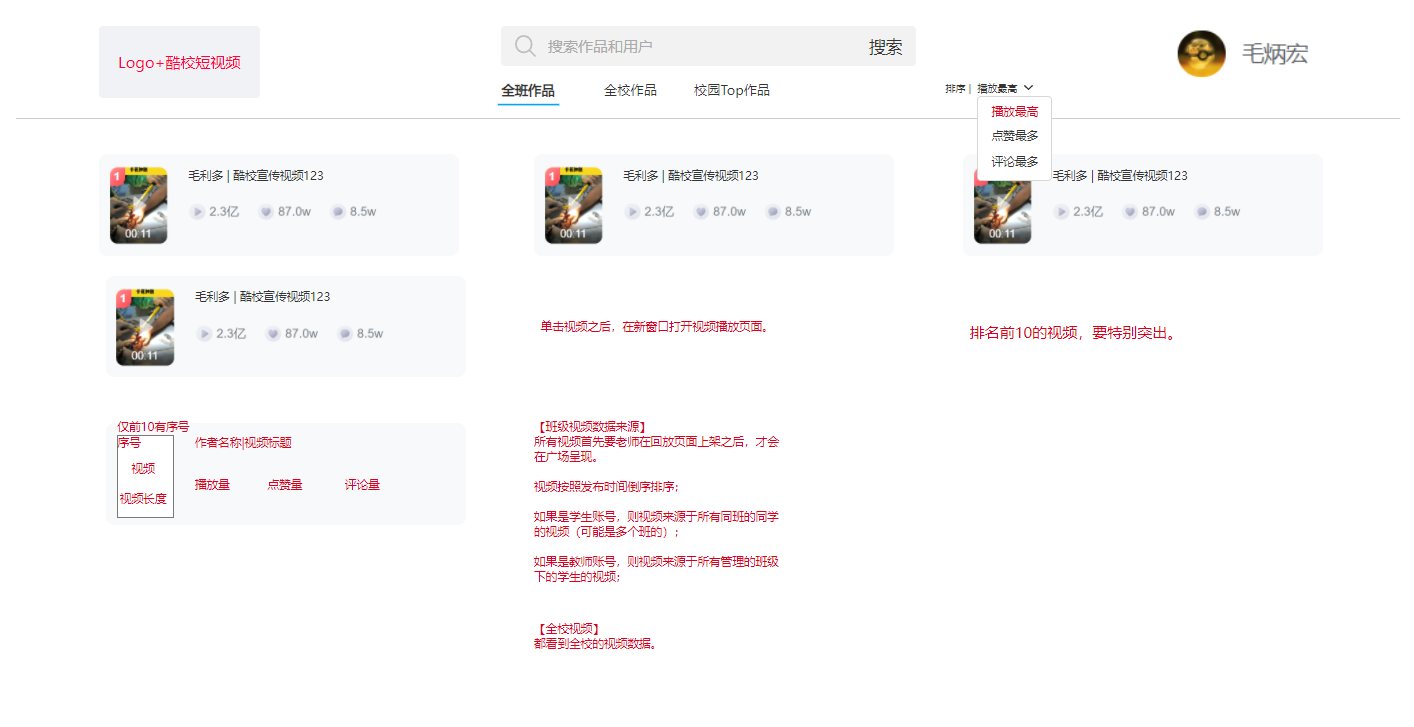Viewport: 1414px width, 727px height.
Task: Click the title 毛利多 | 酷校宣传视频123 next to the sort menu
Action: coord(1120,176)
